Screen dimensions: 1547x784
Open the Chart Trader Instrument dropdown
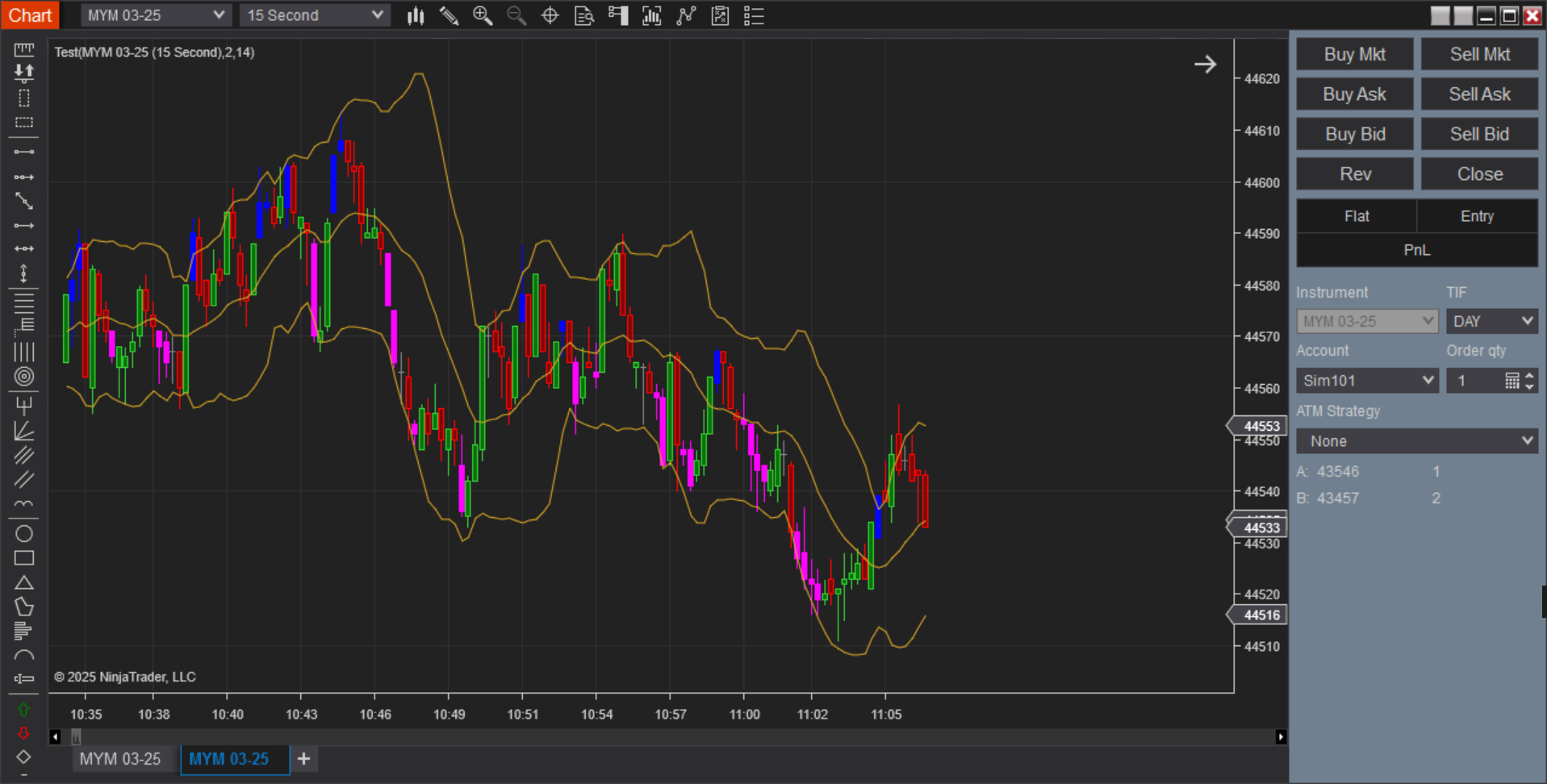coord(1367,321)
